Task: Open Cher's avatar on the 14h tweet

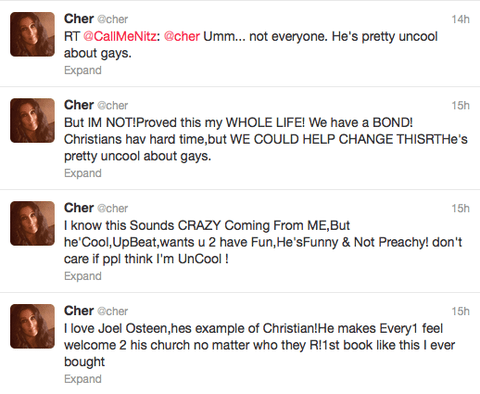Action: pyautogui.click(x=32, y=34)
